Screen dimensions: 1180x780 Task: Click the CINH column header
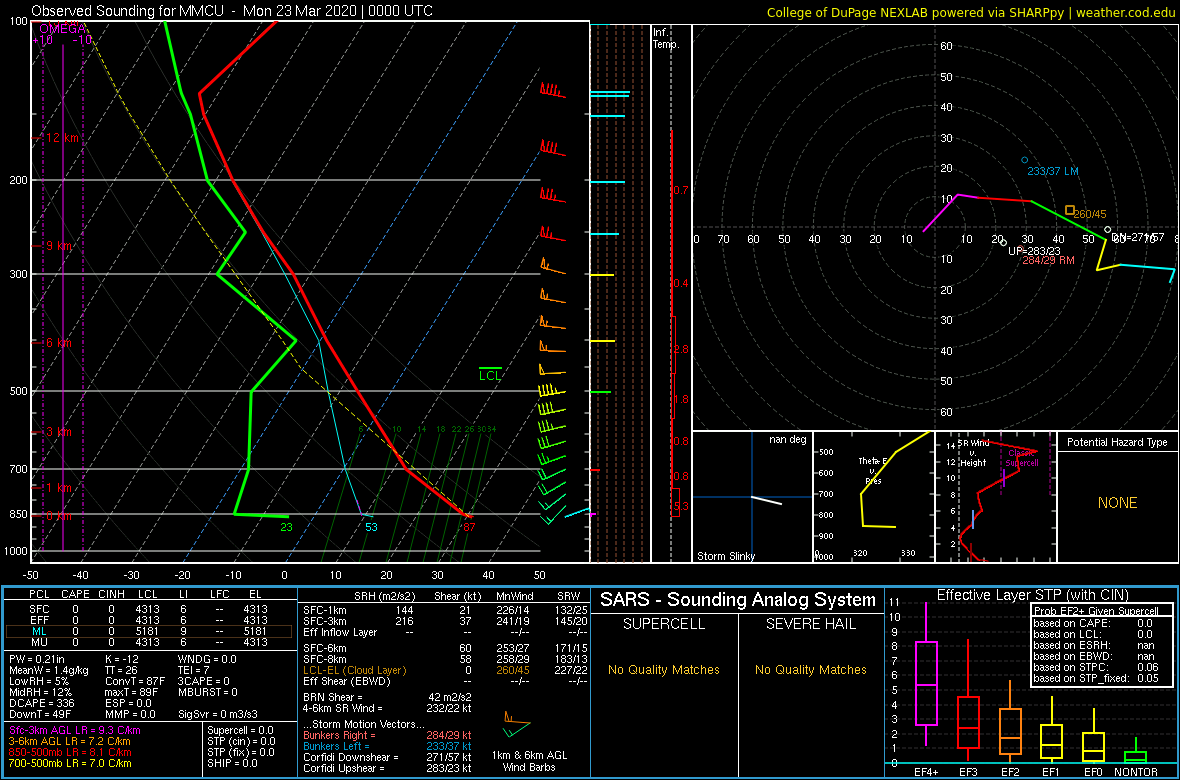click(111, 596)
